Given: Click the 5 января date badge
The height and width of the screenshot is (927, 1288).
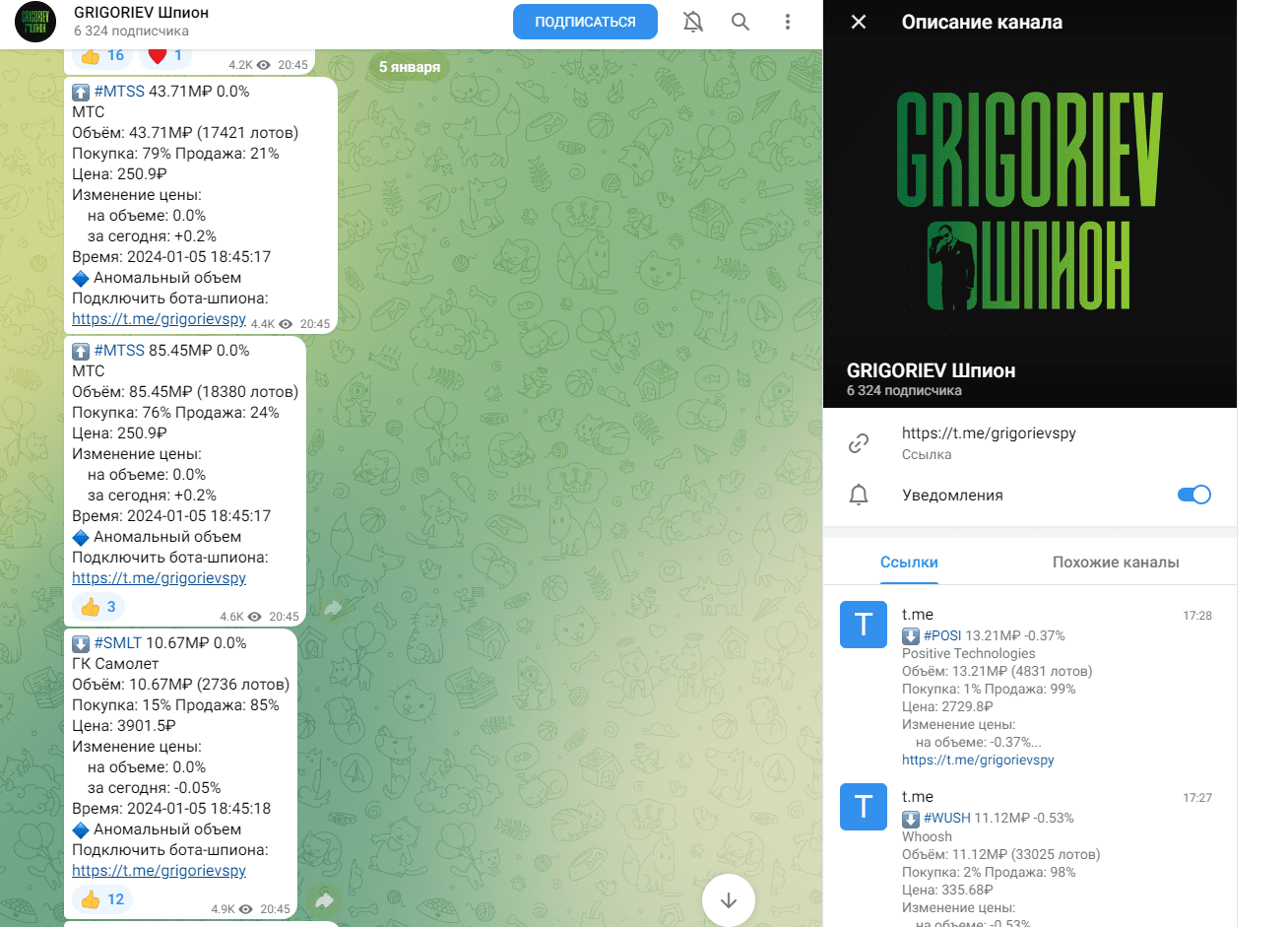Looking at the screenshot, I should pos(410,67).
